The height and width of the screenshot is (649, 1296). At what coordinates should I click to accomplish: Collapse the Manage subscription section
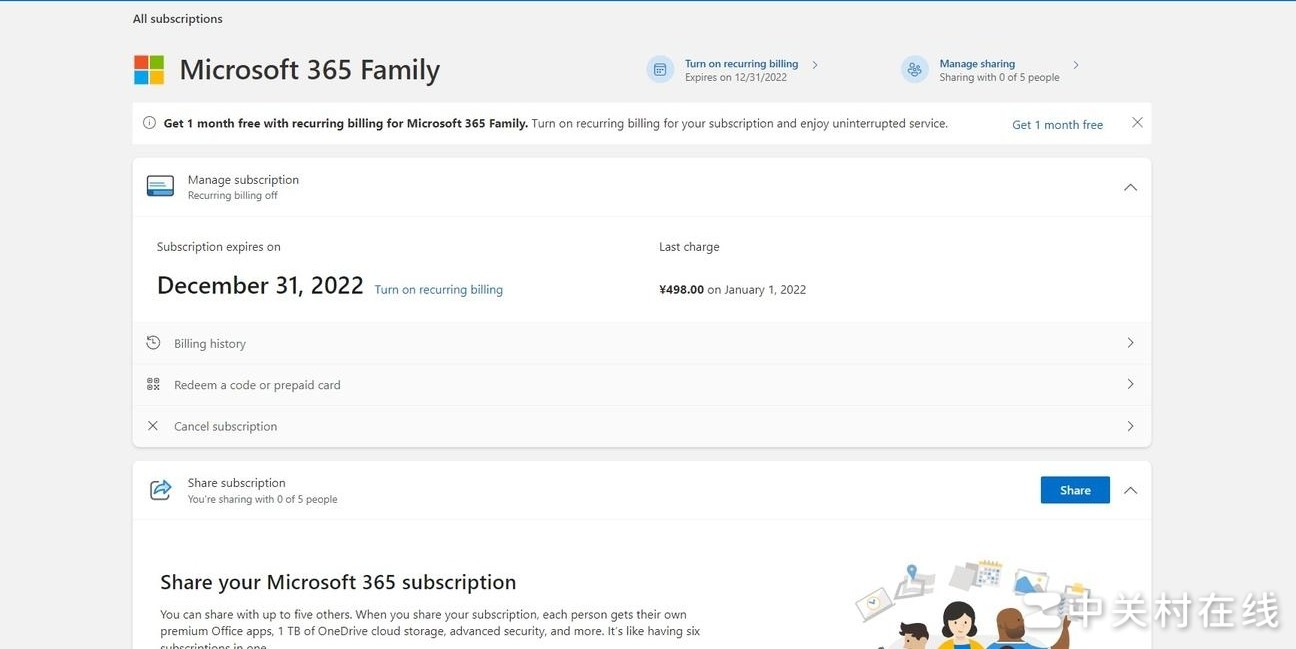pos(1130,186)
